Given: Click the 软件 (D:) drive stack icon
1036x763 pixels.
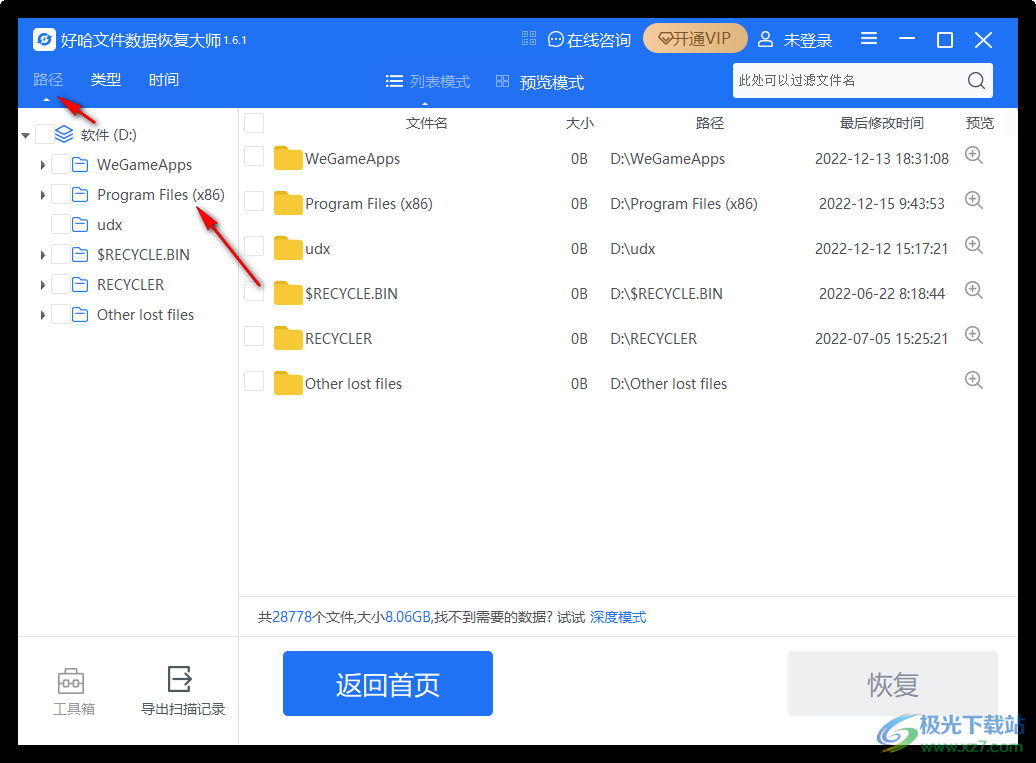Looking at the screenshot, I should coord(64,134).
